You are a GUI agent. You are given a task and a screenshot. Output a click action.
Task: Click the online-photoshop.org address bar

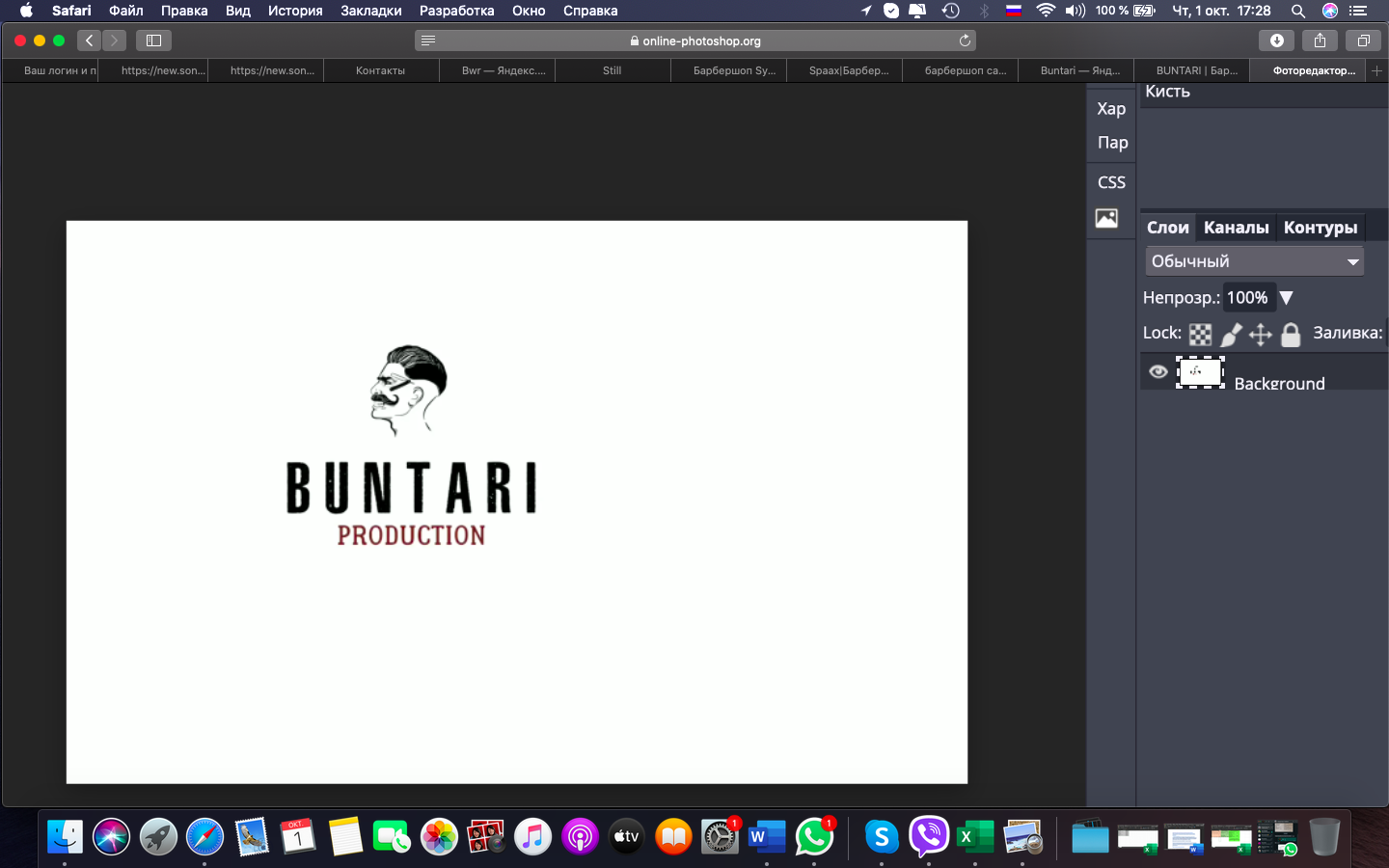coord(695,41)
